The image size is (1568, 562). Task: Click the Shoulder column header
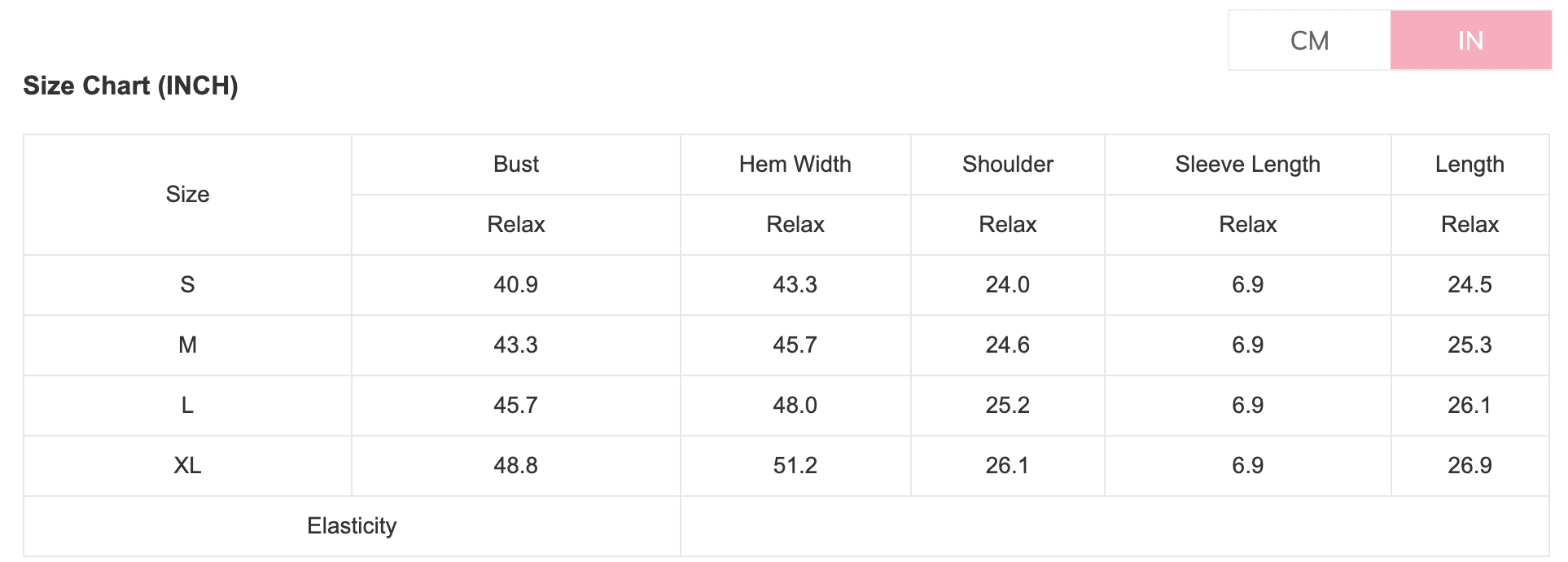coord(1007,165)
